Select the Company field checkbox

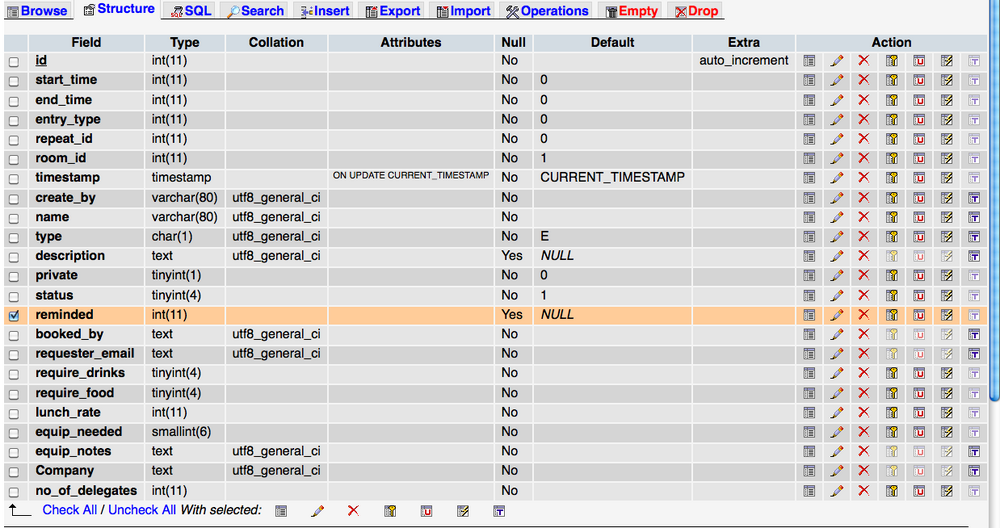tap(14, 472)
